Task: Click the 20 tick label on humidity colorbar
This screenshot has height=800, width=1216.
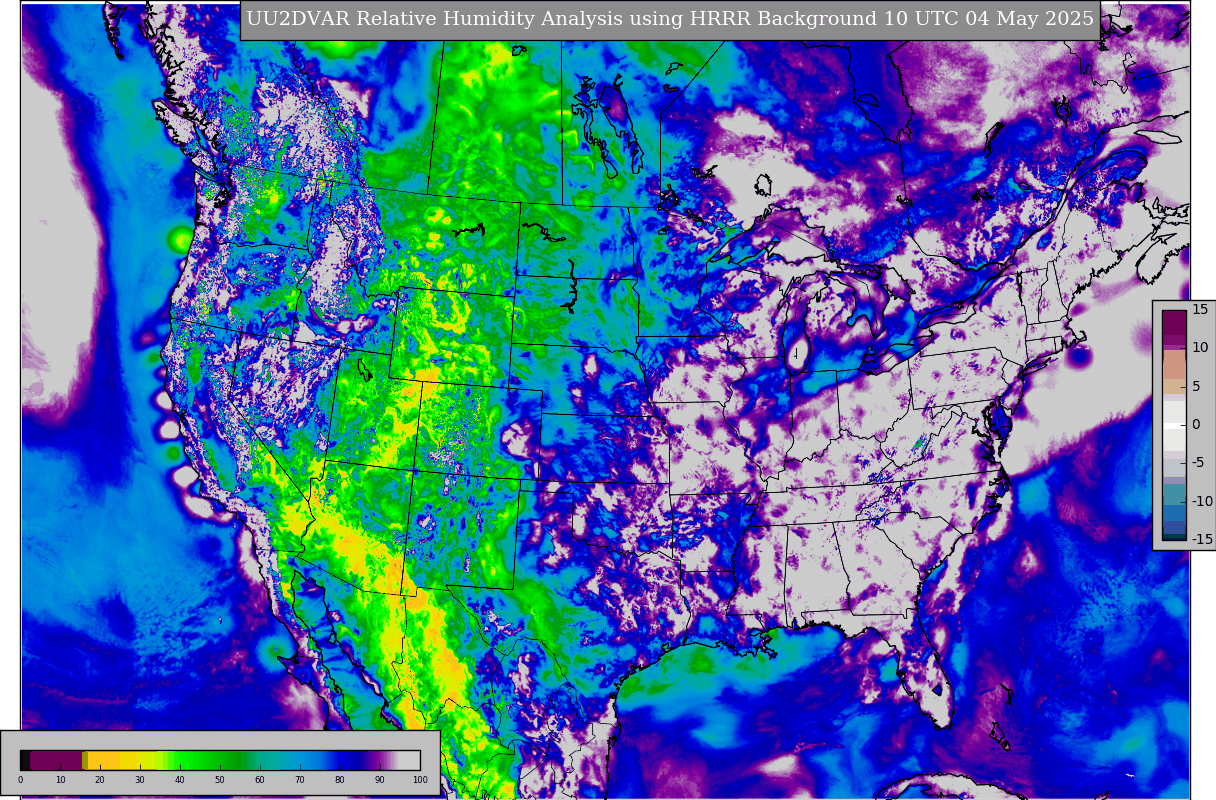Action: coord(100,779)
